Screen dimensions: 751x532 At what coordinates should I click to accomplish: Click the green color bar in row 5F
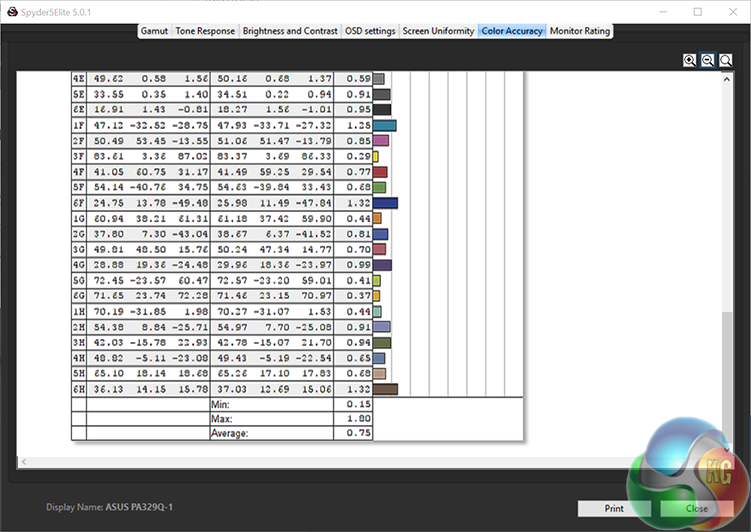coord(379,187)
